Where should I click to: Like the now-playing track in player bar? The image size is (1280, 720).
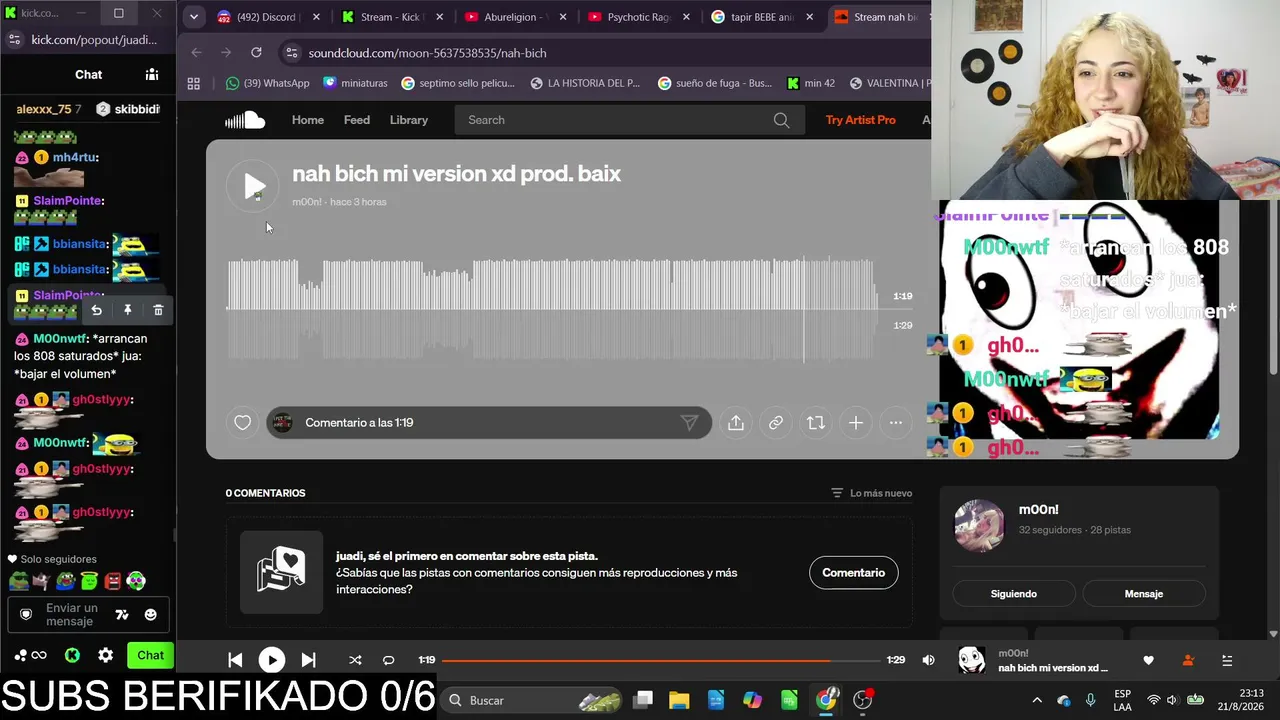tap(1148, 660)
